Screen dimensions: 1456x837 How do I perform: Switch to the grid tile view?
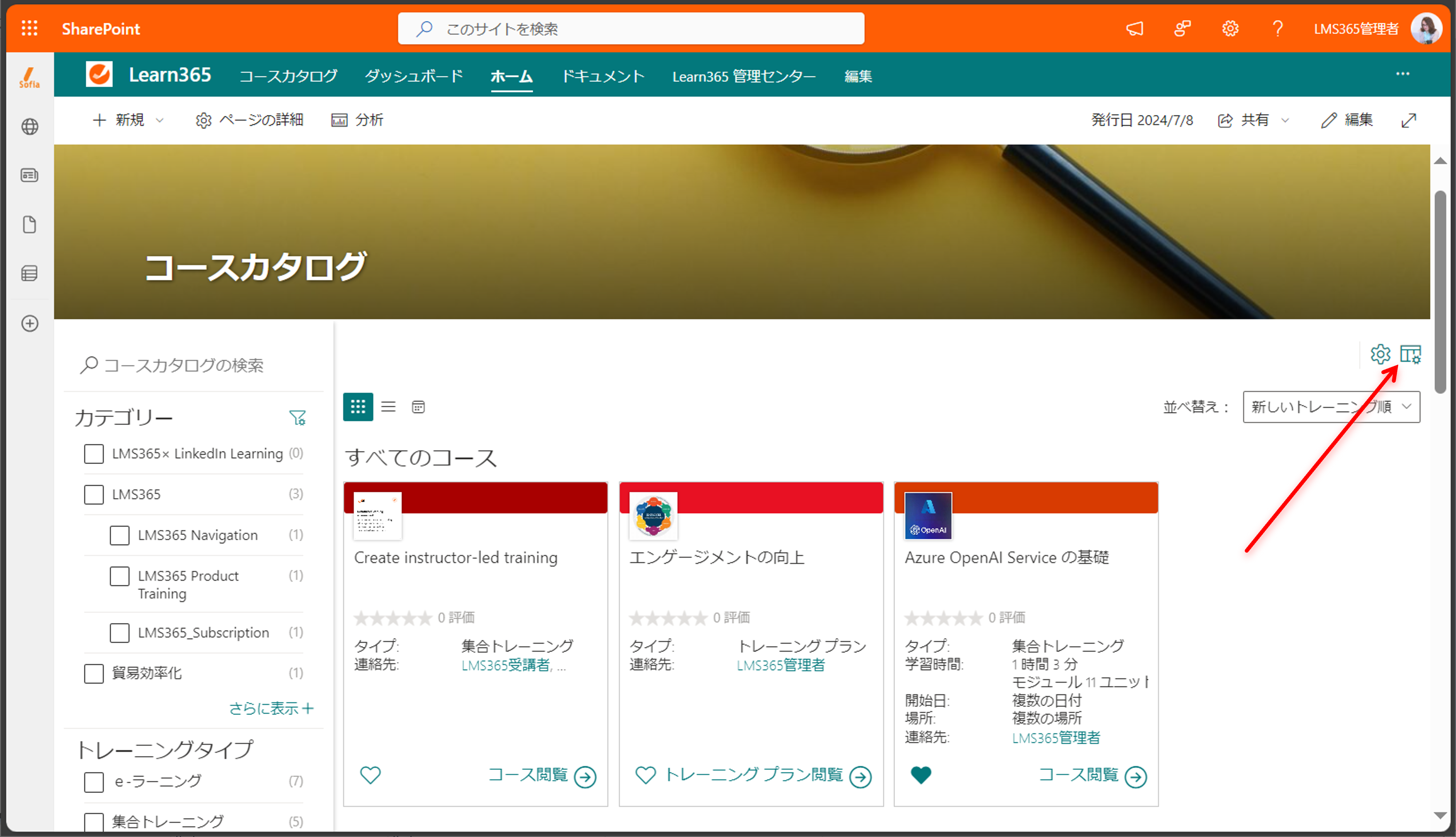coord(358,407)
